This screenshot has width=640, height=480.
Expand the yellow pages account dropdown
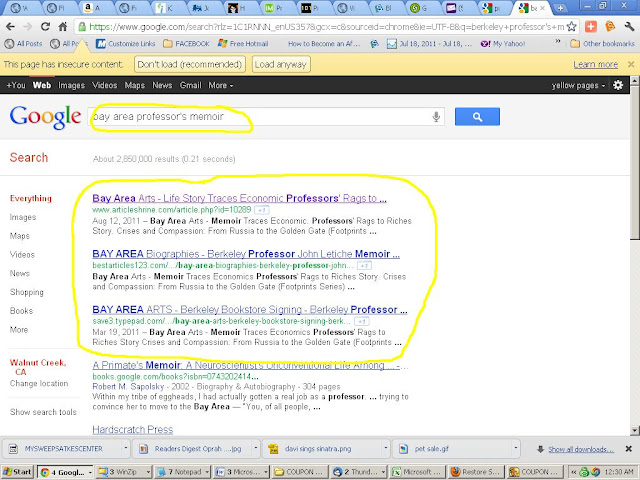[x=578, y=85]
